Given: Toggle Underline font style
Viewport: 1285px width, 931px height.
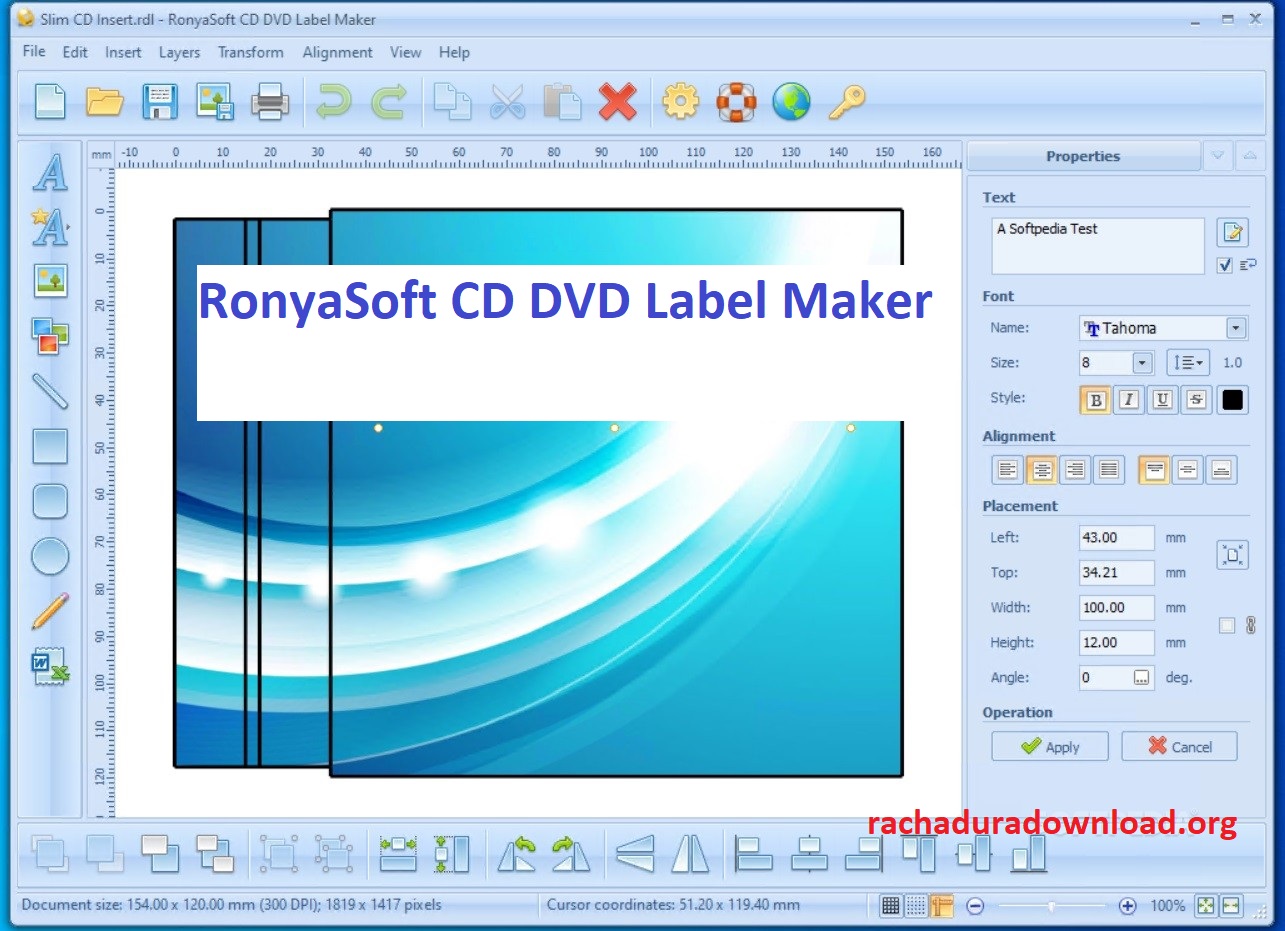Looking at the screenshot, I should tap(1162, 400).
